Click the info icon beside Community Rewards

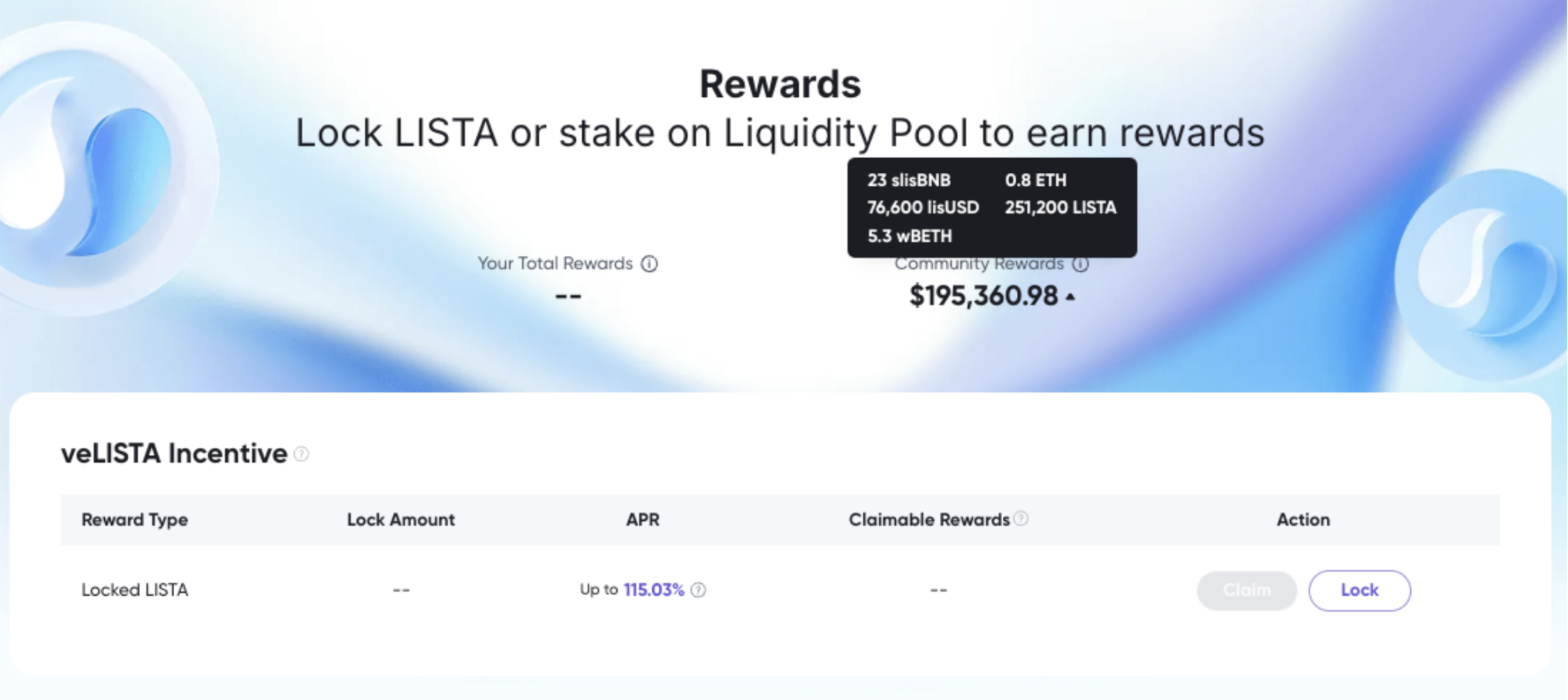(x=1080, y=264)
